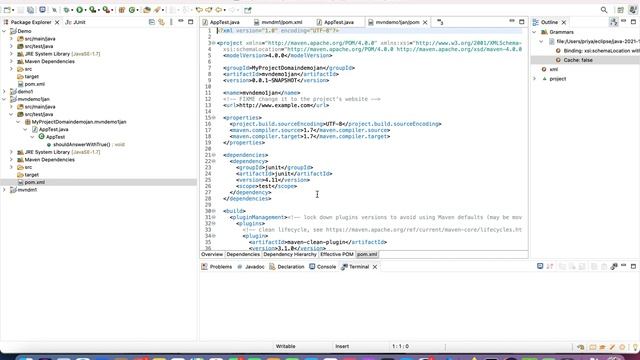Collapse the AppTest.java tree node
Image resolution: width=640 pixels, height=360 pixels.
coord(25,129)
